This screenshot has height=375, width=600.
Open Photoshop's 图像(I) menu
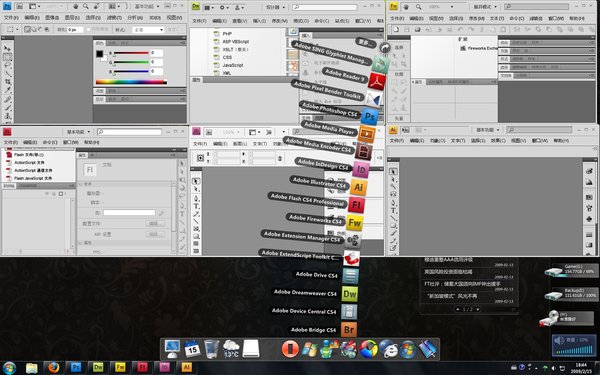[52, 18]
